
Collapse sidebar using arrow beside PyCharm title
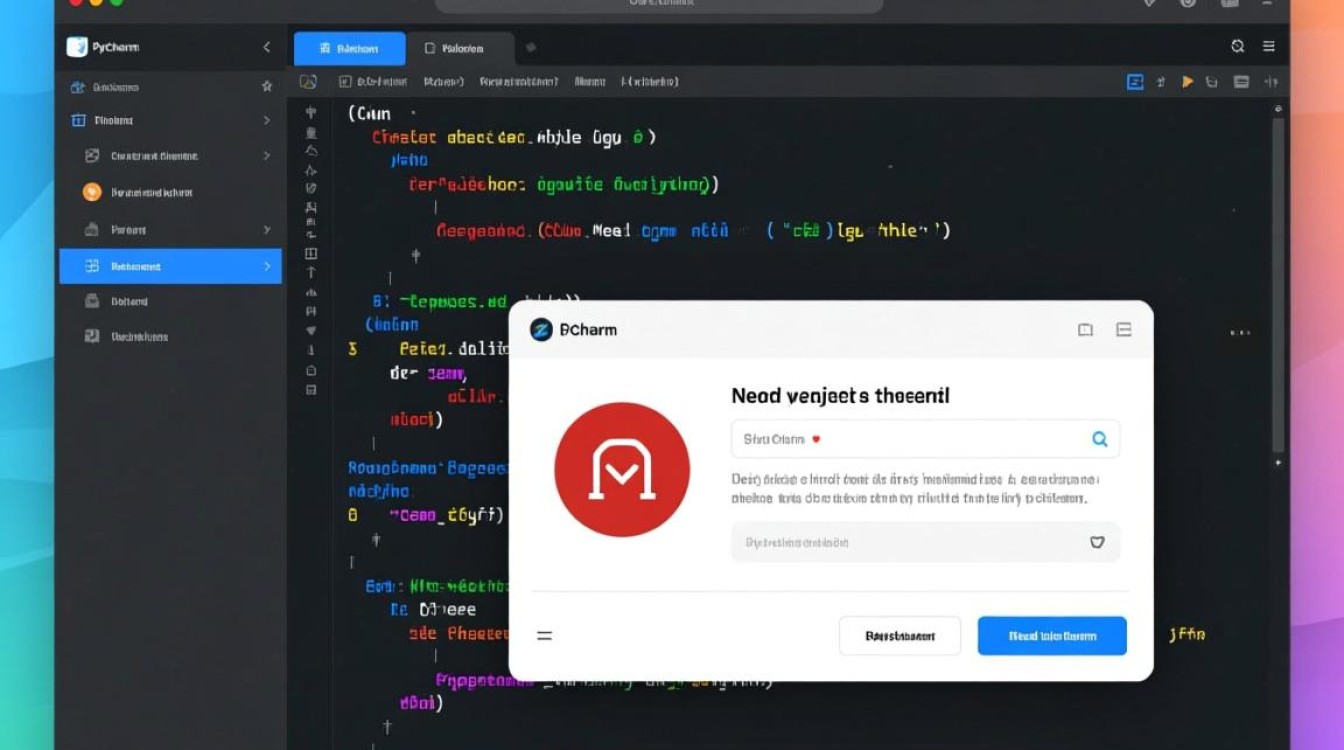pos(266,47)
